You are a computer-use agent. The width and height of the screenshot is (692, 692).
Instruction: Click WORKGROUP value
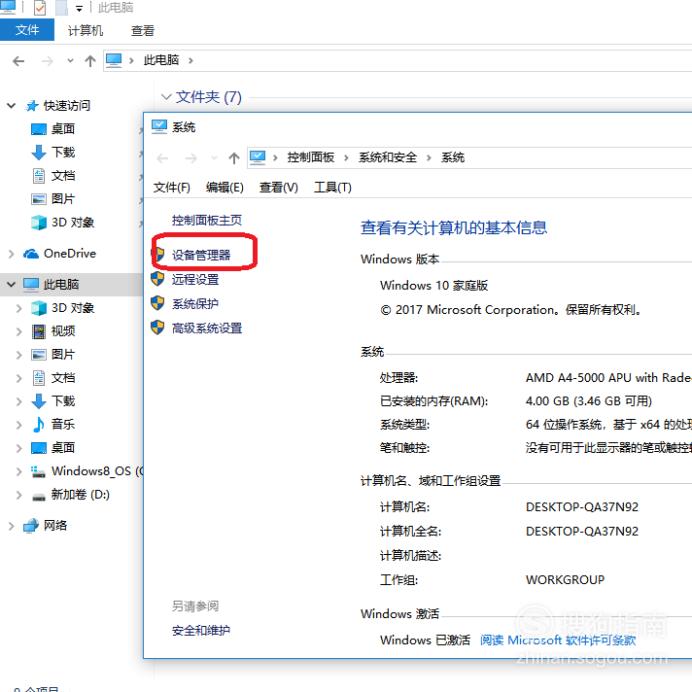point(565,580)
